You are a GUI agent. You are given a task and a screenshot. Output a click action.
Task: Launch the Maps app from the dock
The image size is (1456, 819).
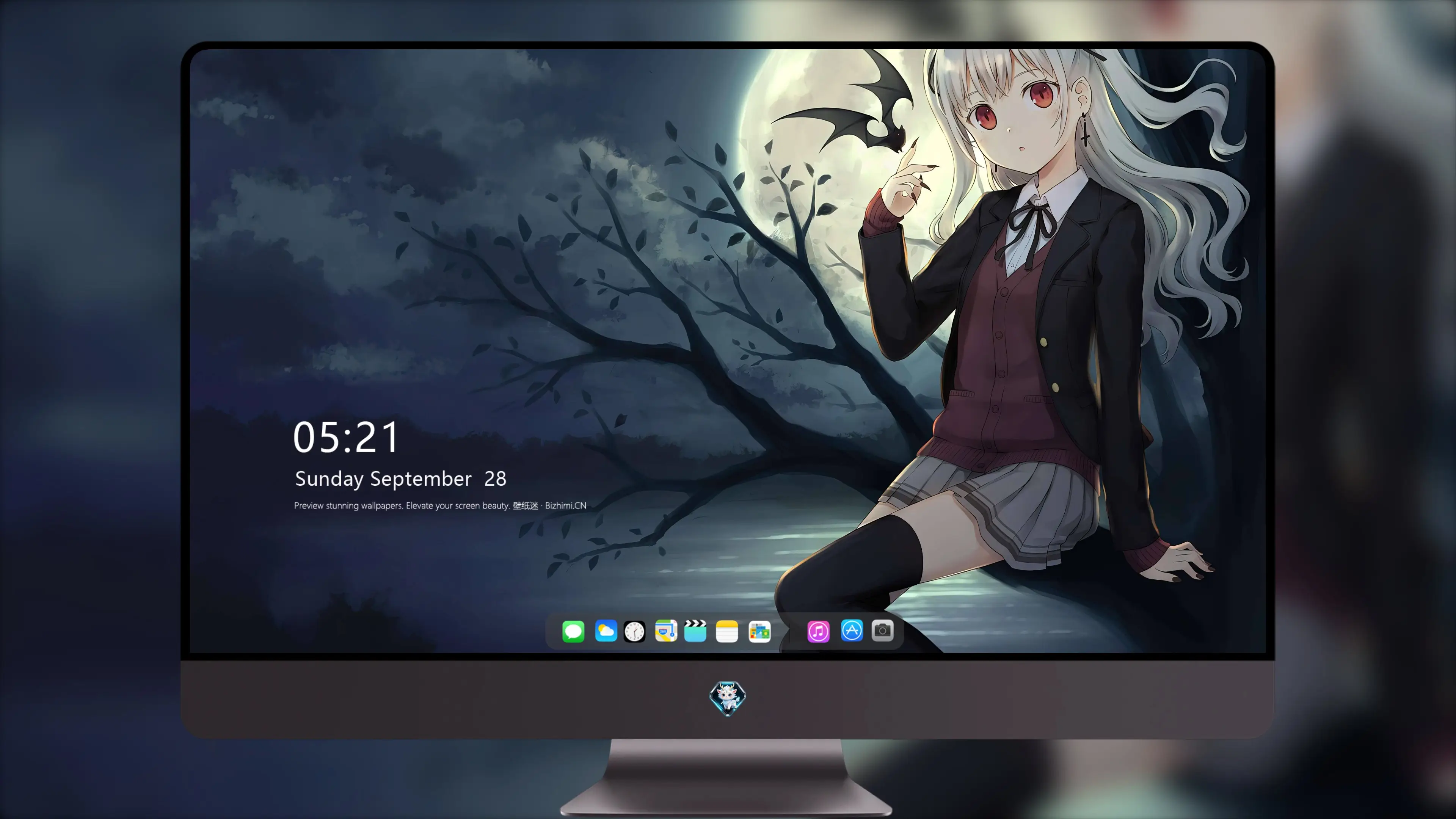pos(666,631)
